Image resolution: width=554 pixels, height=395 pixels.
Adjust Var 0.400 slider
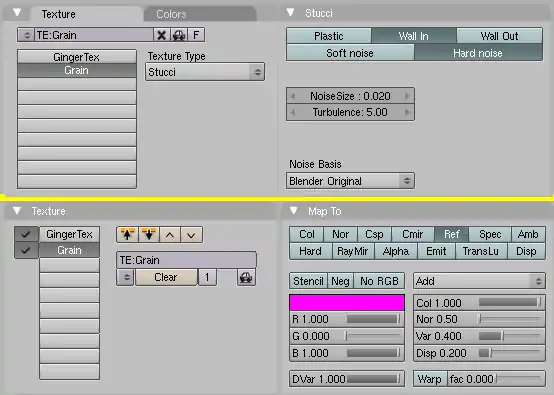[479, 336]
